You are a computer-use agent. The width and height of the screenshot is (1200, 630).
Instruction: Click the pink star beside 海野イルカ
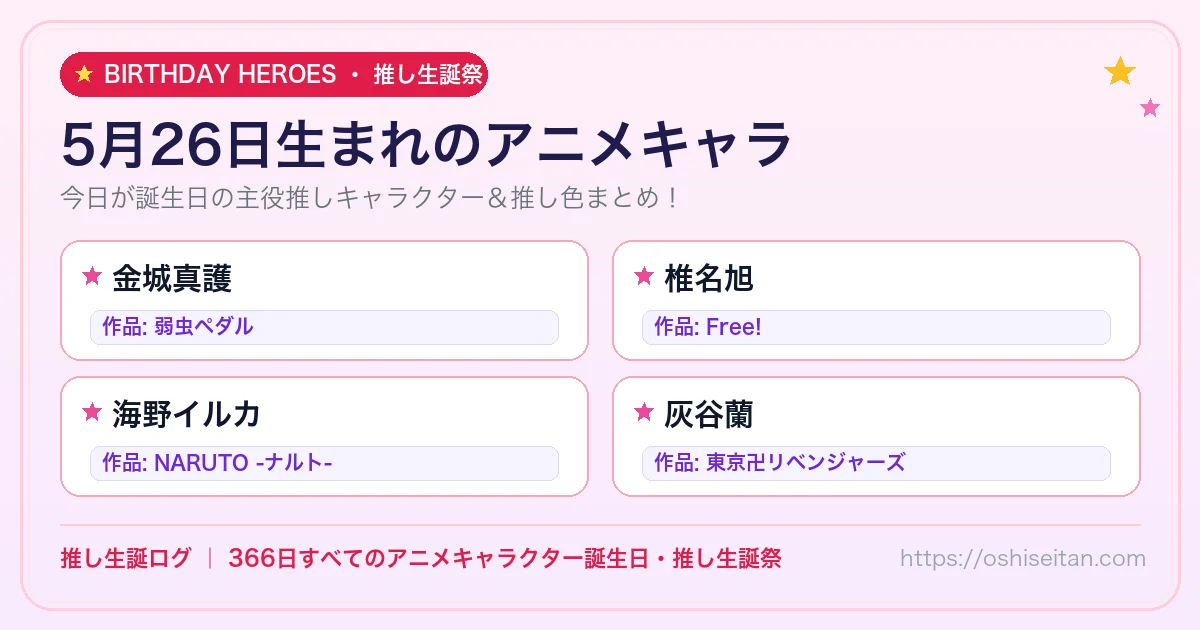pos(92,412)
